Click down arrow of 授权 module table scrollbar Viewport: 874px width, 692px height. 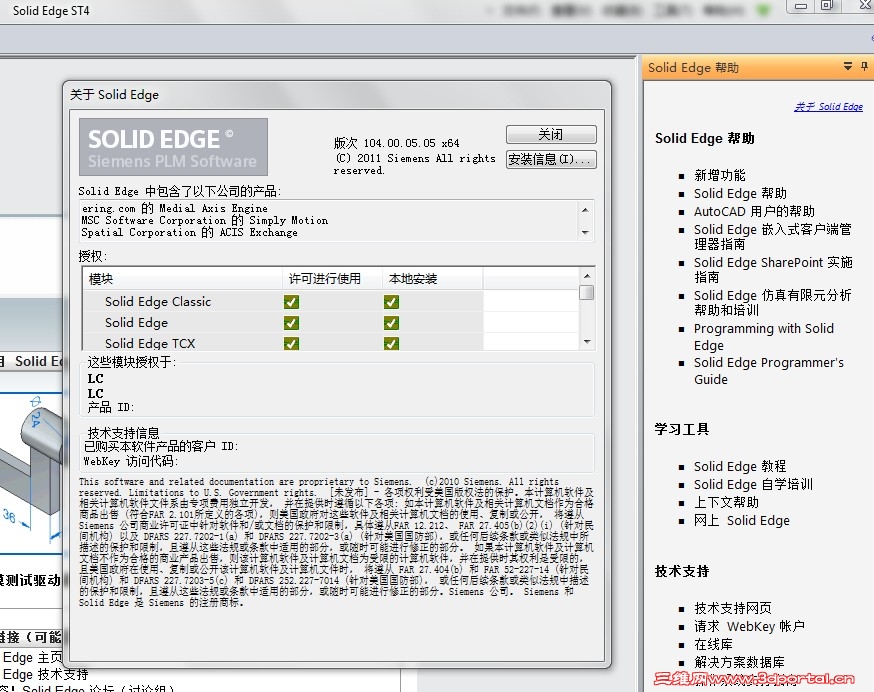pos(586,342)
